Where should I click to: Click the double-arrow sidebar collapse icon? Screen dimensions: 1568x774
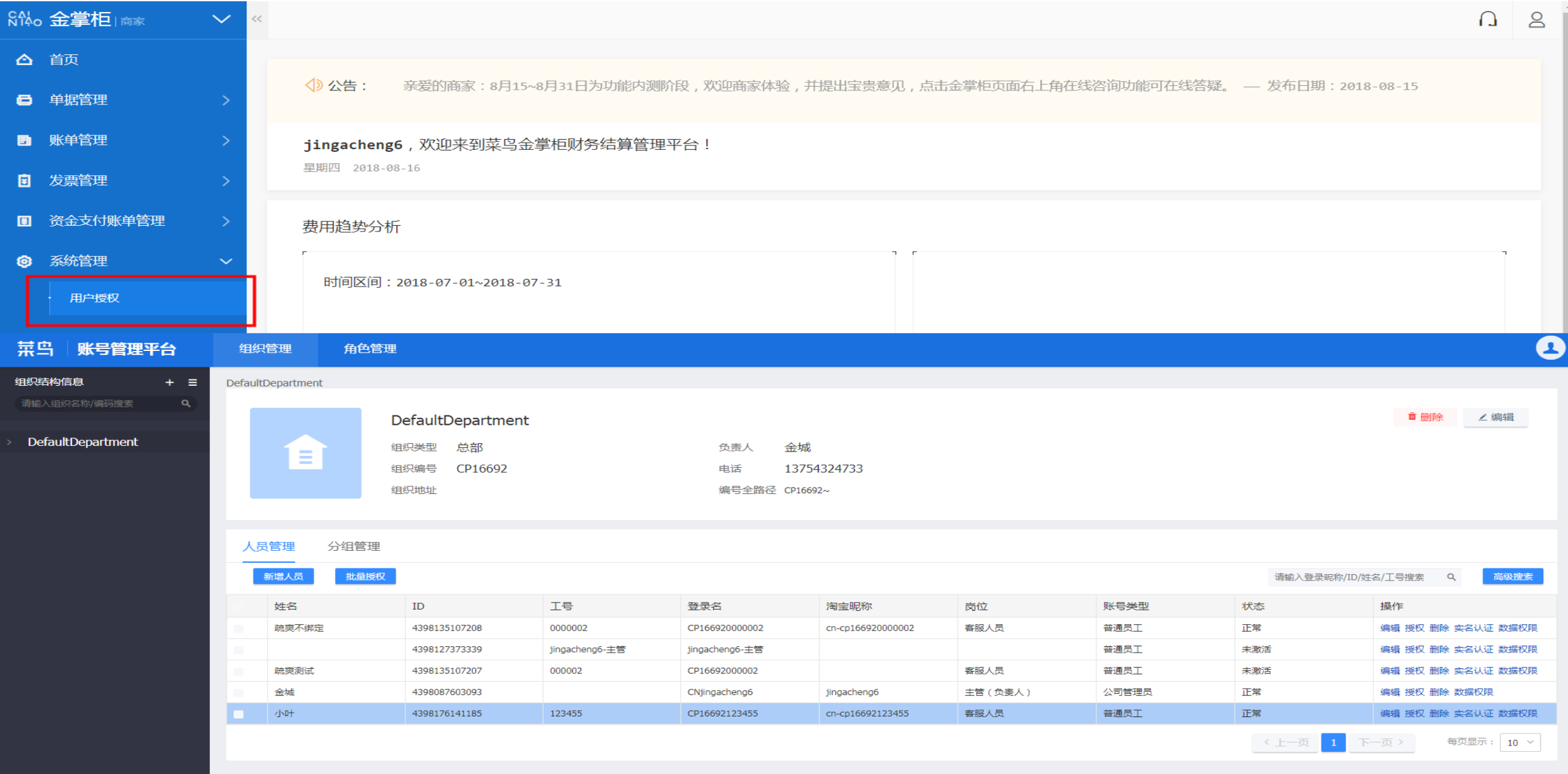[257, 19]
